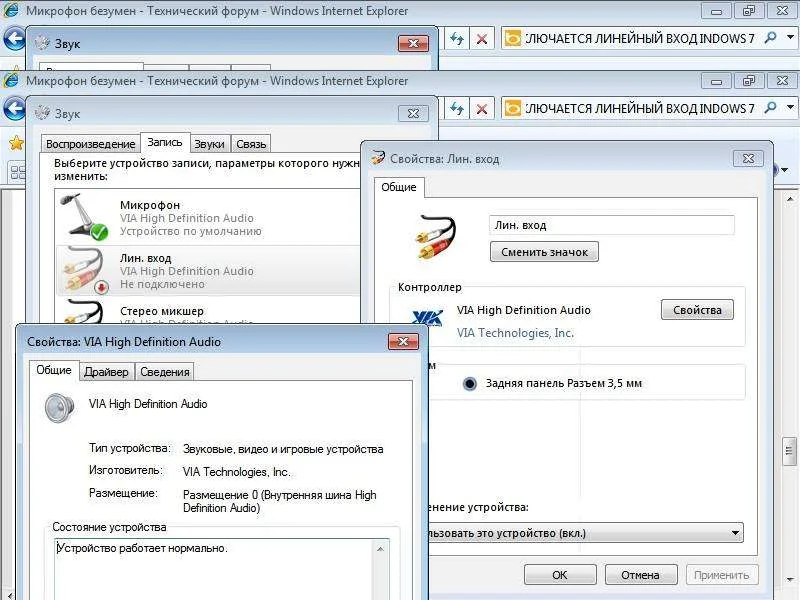Refresh page in the front IE window
Screen dimensions: 800x600
(457, 109)
